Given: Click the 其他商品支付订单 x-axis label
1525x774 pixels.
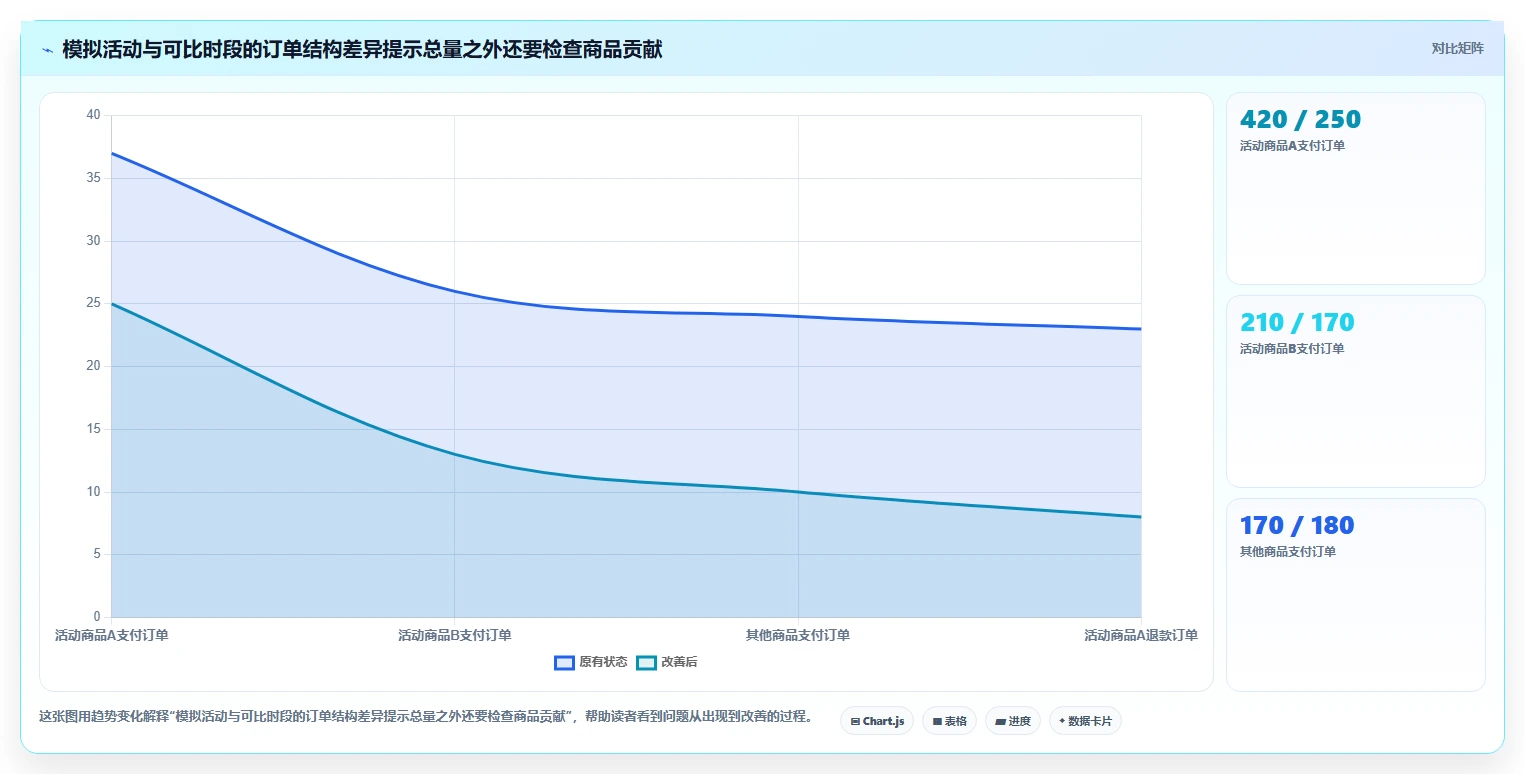Looking at the screenshot, I should tap(798, 635).
